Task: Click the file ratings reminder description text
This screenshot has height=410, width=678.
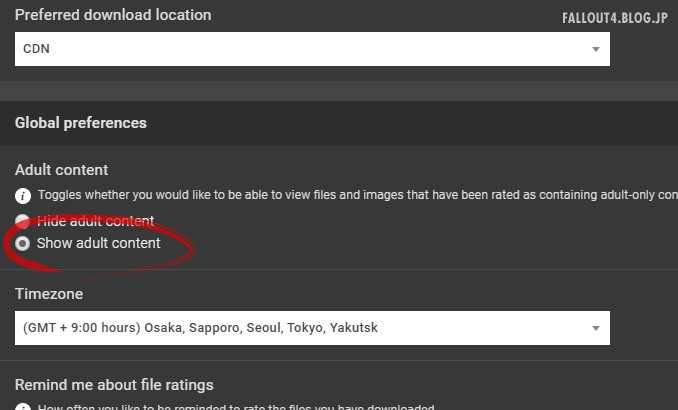Action: [236, 407]
